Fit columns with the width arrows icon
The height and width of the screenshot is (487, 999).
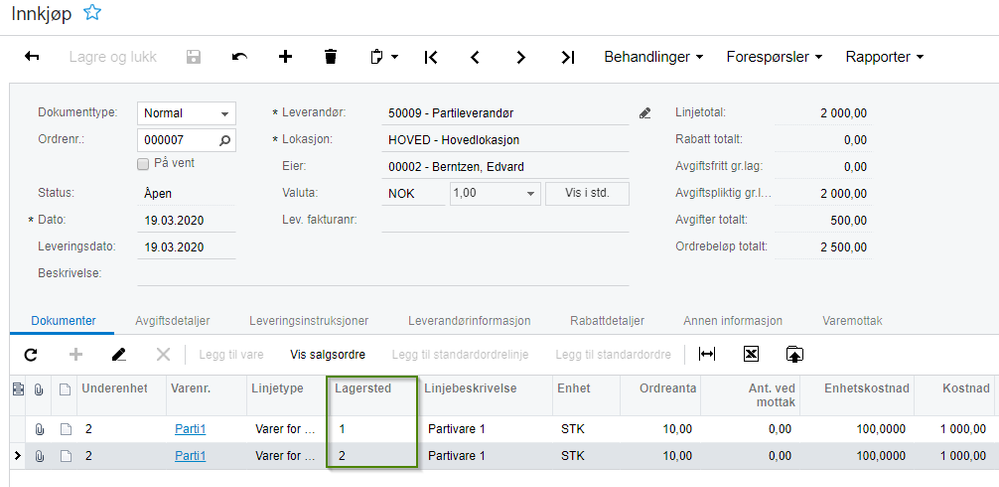click(x=707, y=354)
